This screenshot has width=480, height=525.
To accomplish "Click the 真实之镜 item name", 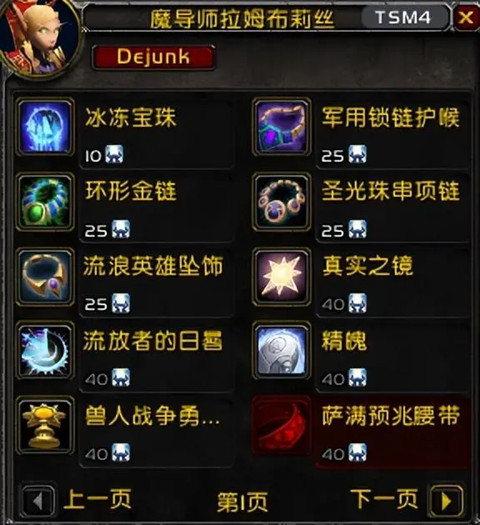I will pyautogui.click(x=367, y=266).
